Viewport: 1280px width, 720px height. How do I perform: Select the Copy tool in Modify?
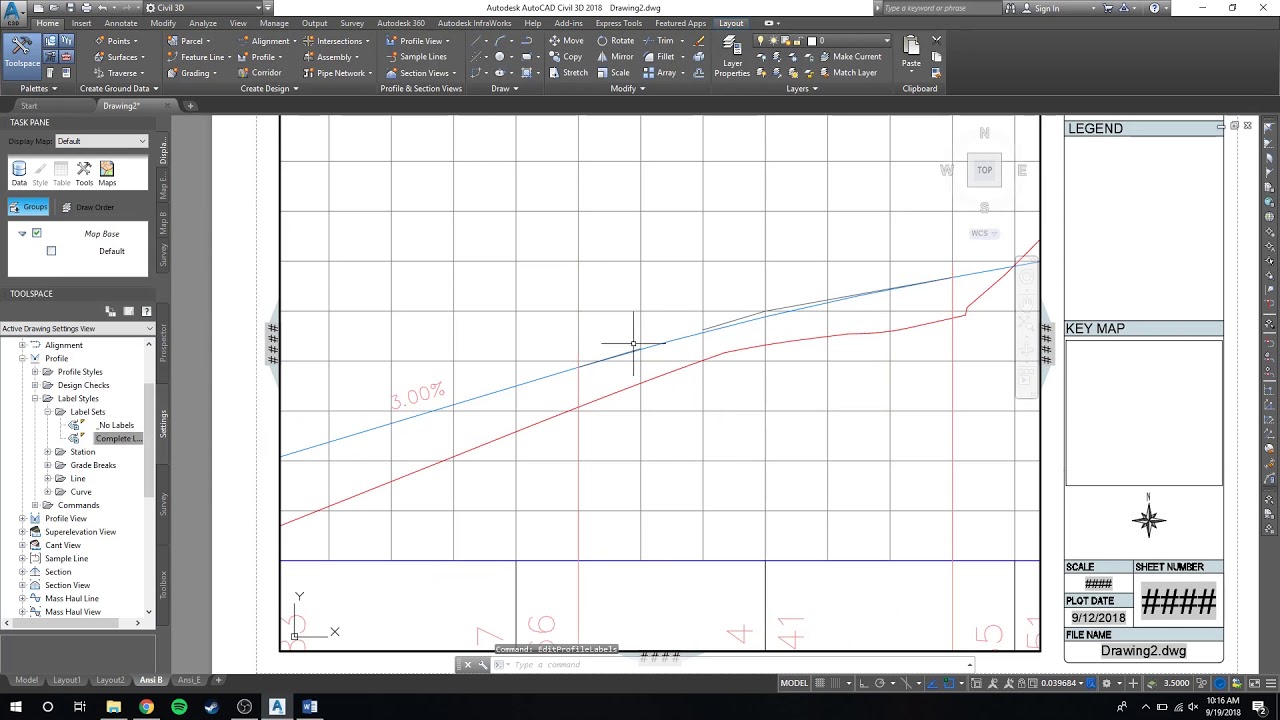point(565,57)
